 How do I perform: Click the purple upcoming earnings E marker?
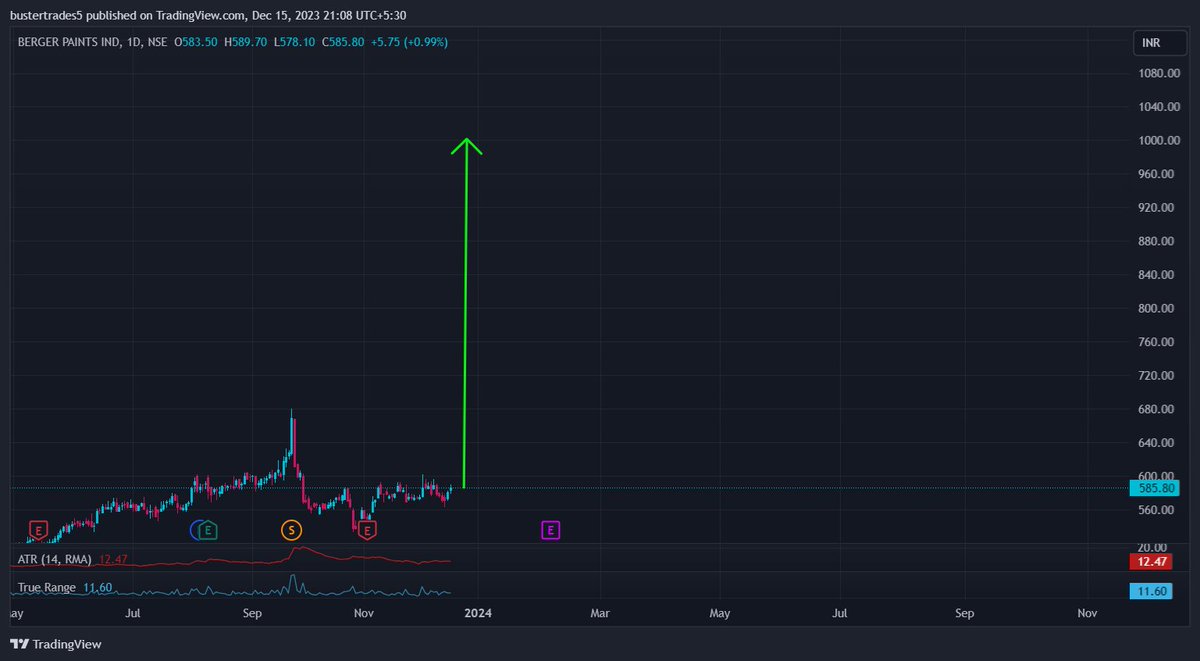[x=550, y=530]
